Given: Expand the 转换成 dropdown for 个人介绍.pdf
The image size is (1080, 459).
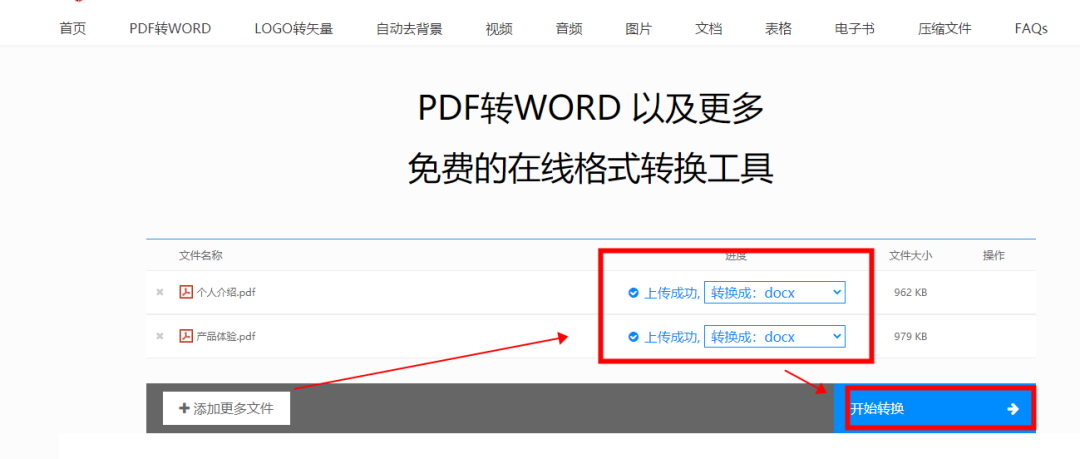Looking at the screenshot, I should [774, 293].
